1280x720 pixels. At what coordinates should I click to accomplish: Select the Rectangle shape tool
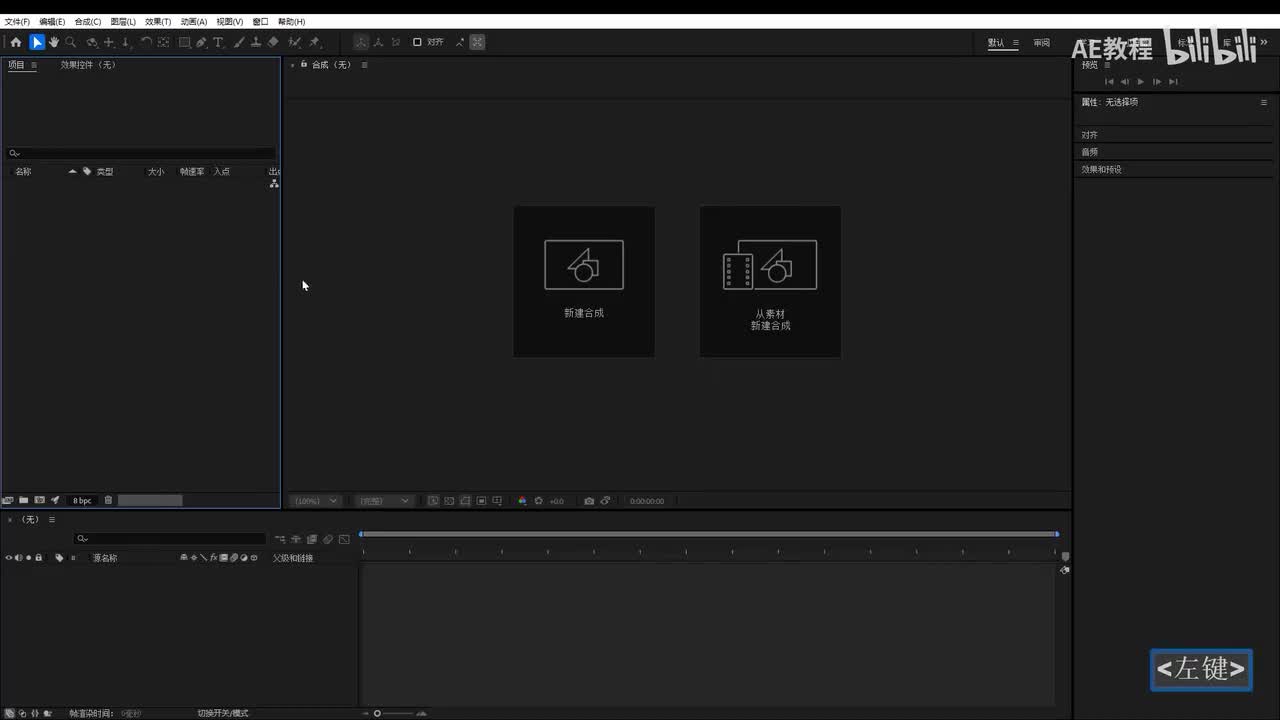pos(185,42)
